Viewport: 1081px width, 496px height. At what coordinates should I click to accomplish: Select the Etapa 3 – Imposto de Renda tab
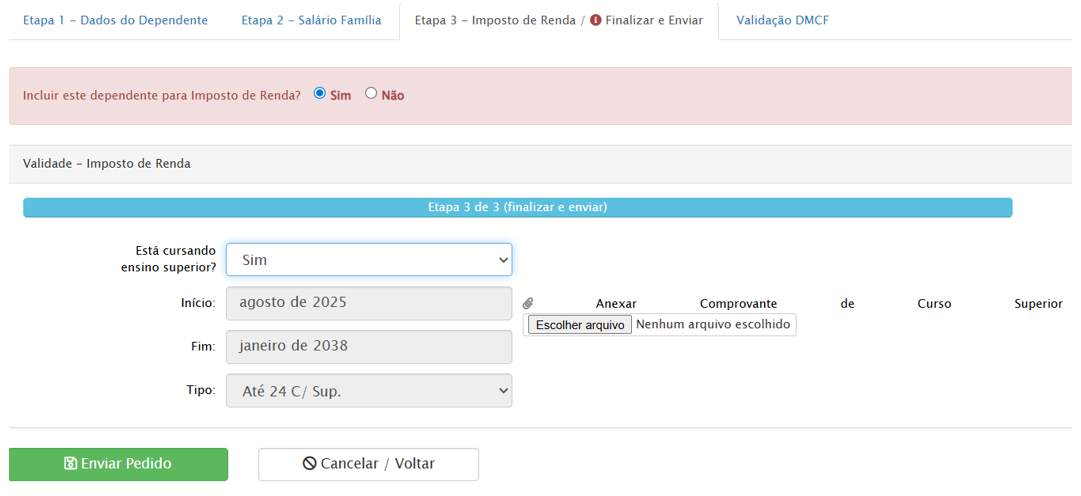coord(495,20)
